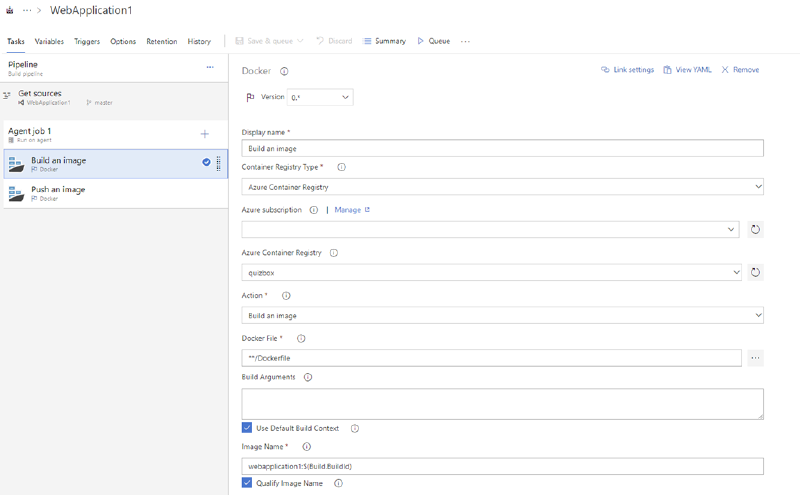Click the Docker task info icon
This screenshot has height=495, width=800.
[x=284, y=71]
